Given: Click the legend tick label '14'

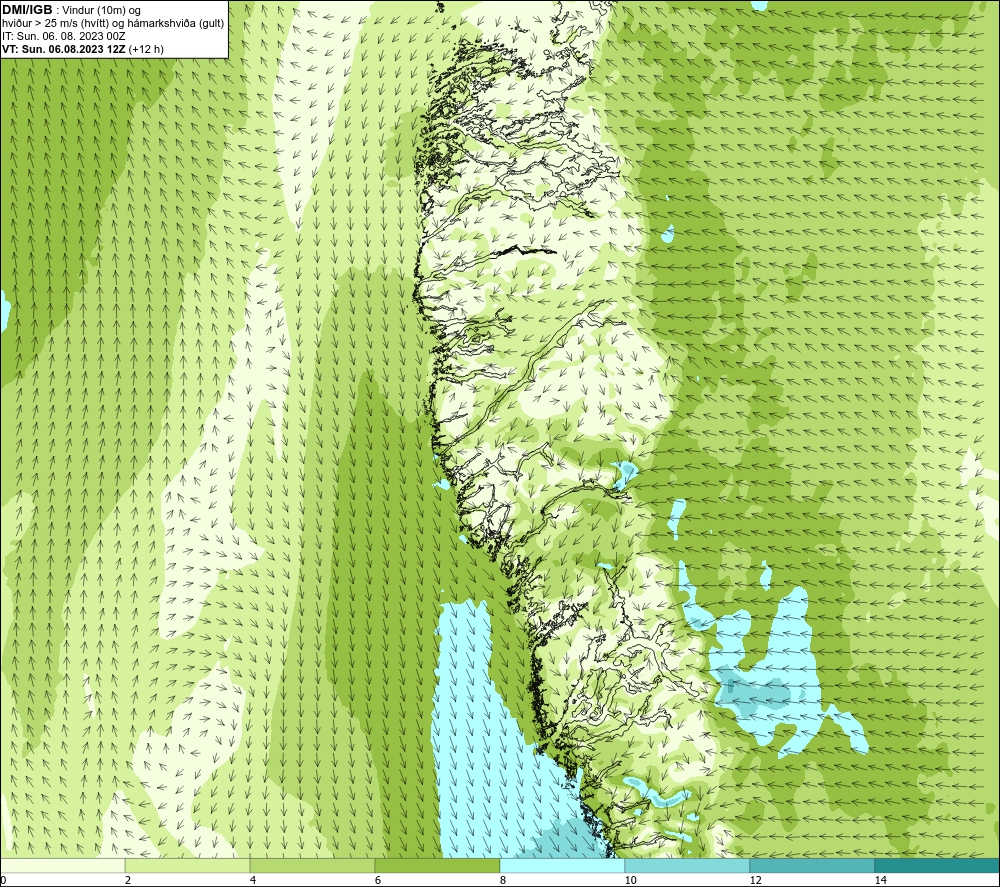Looking at the screenshot, I should pos(880,881).
